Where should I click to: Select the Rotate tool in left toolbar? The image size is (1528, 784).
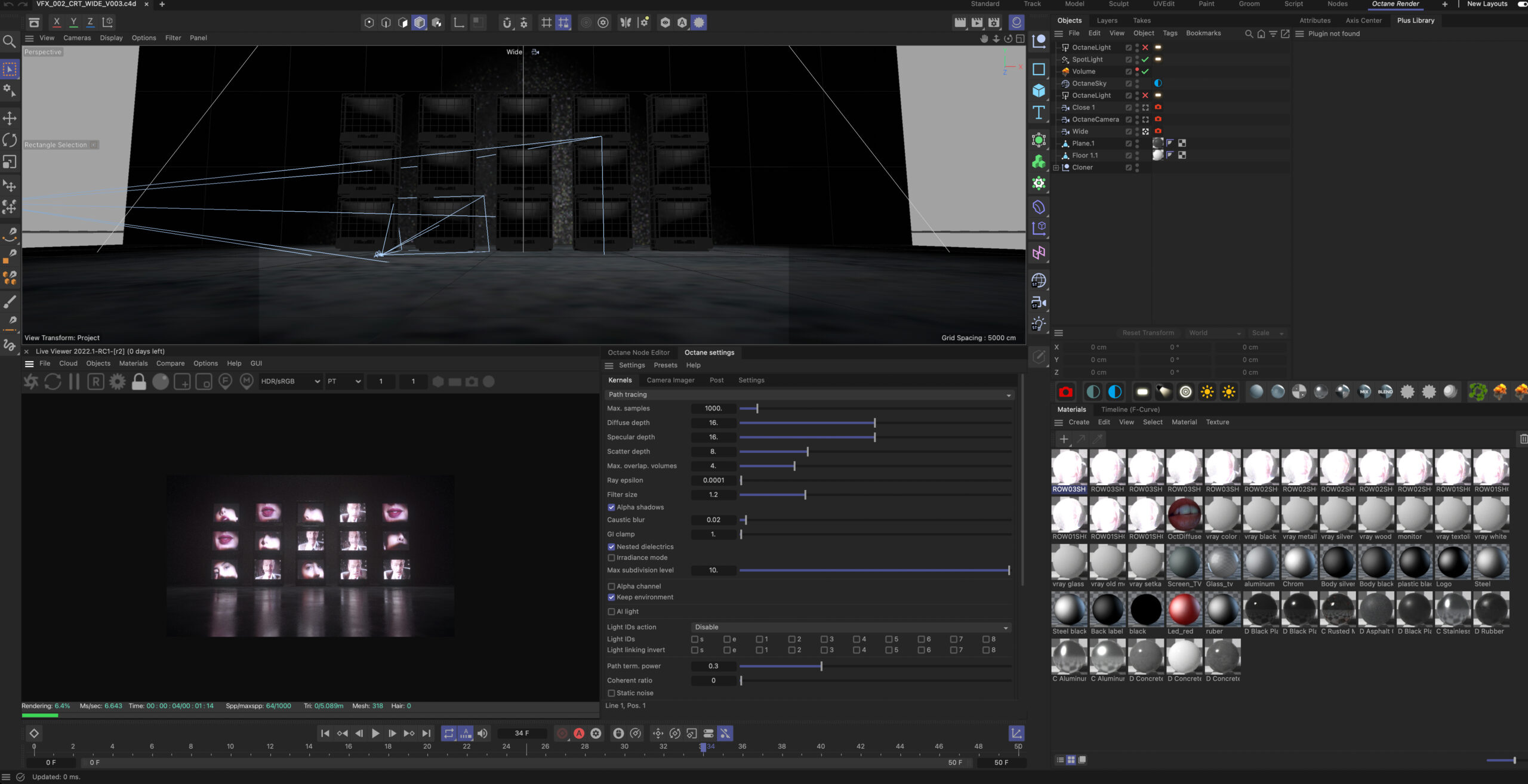(10, 140)
